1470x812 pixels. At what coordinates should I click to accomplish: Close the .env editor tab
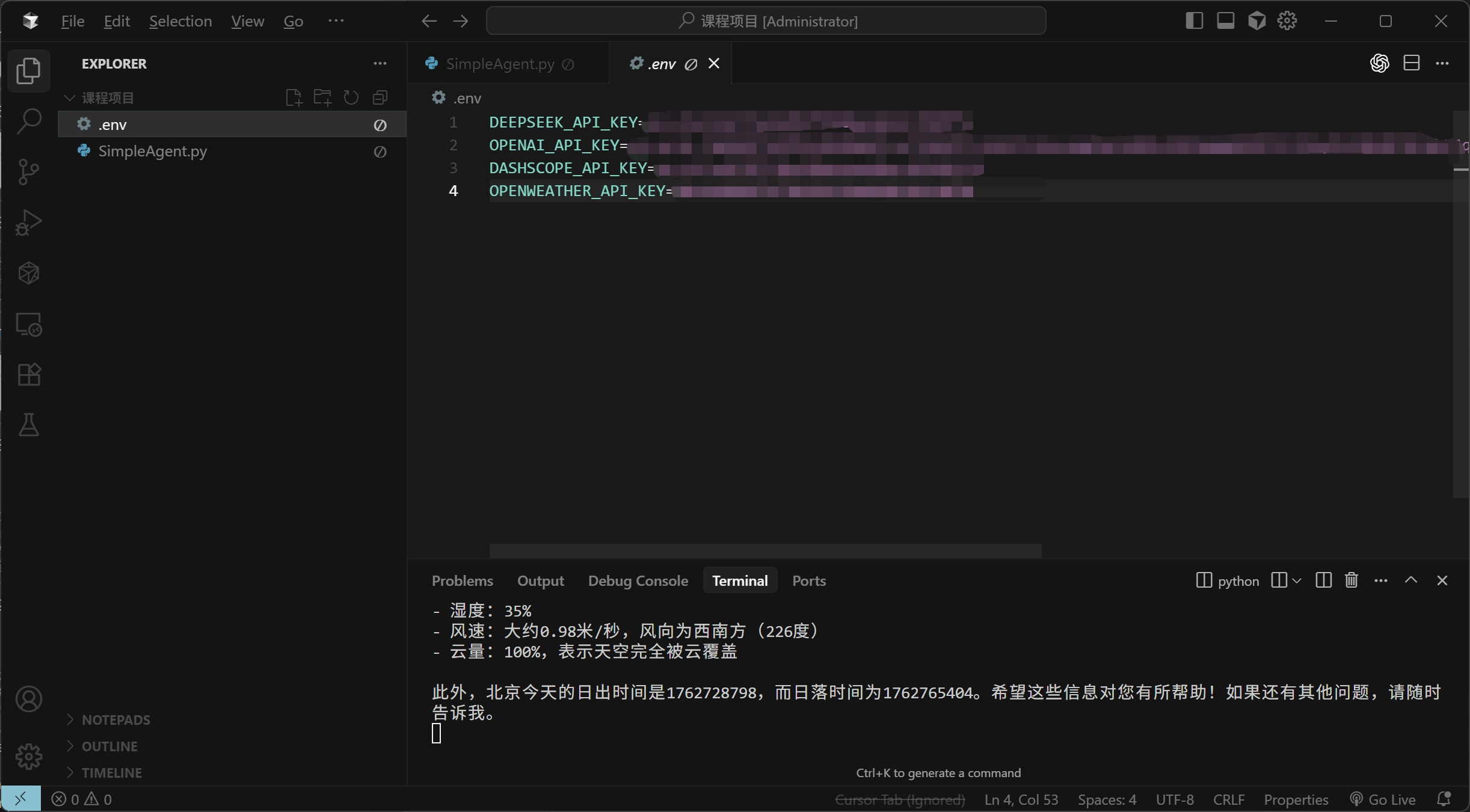pyautogui.click(x=714, y=64)
